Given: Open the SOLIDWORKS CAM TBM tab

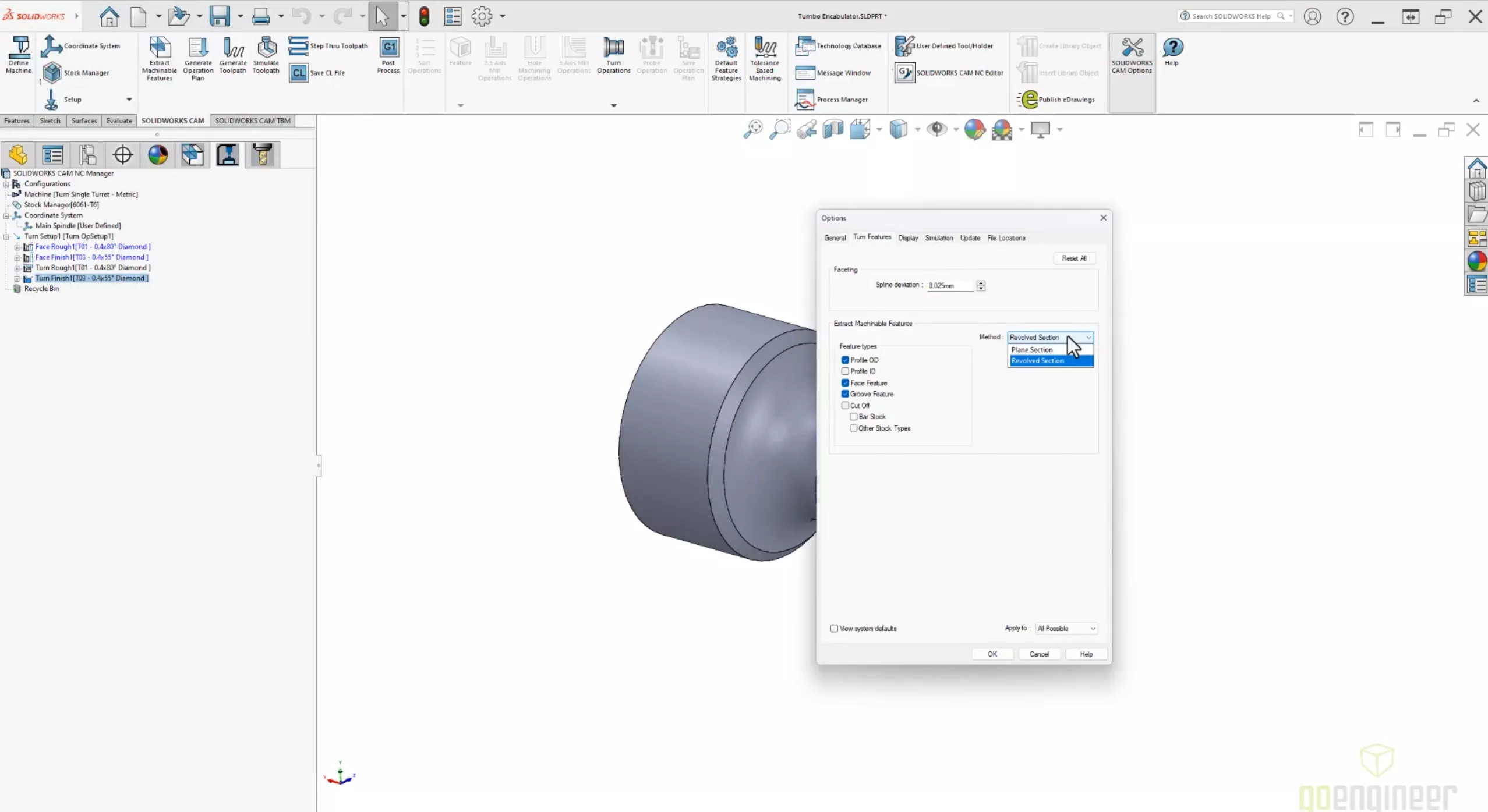Looking at the screenshot, I should [x=252, y=121].
